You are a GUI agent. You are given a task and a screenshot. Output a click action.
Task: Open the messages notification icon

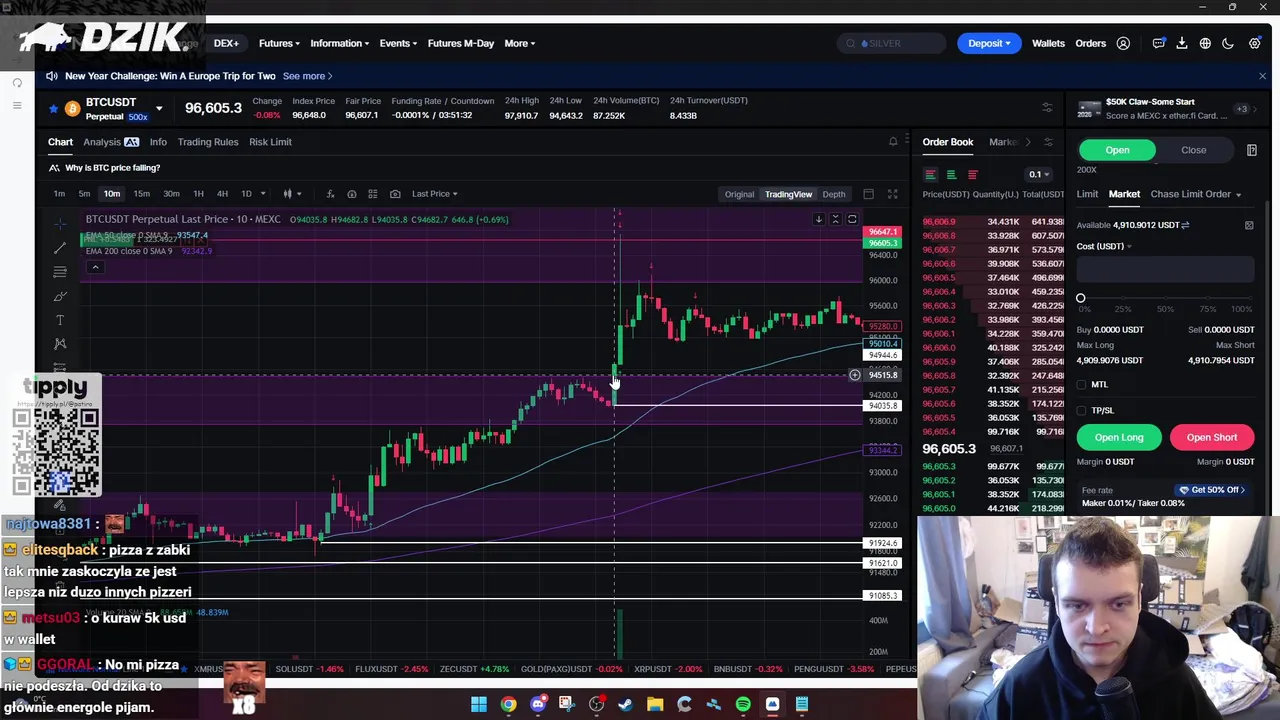(x=1159, y=43)
